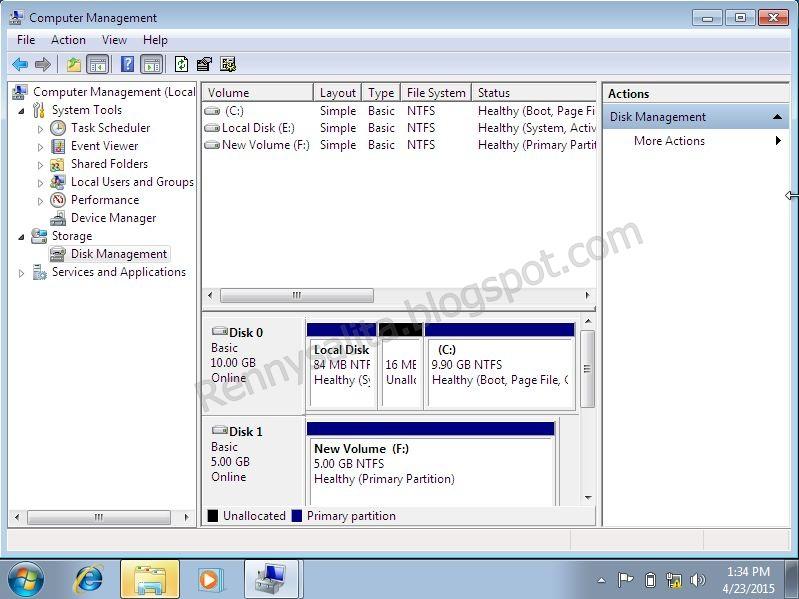Expand the Event Viewer node arrow
The image size is (799, 599).
click(40, 147)
